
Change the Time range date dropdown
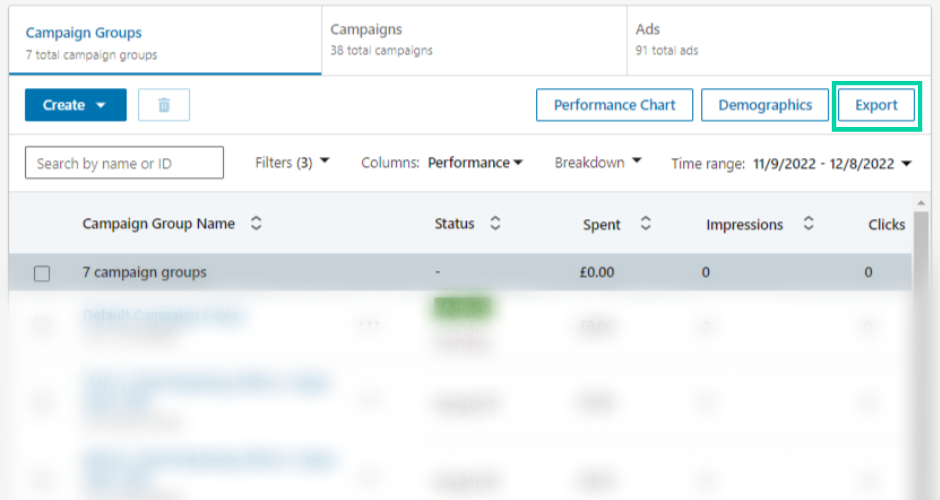point(833,163)
